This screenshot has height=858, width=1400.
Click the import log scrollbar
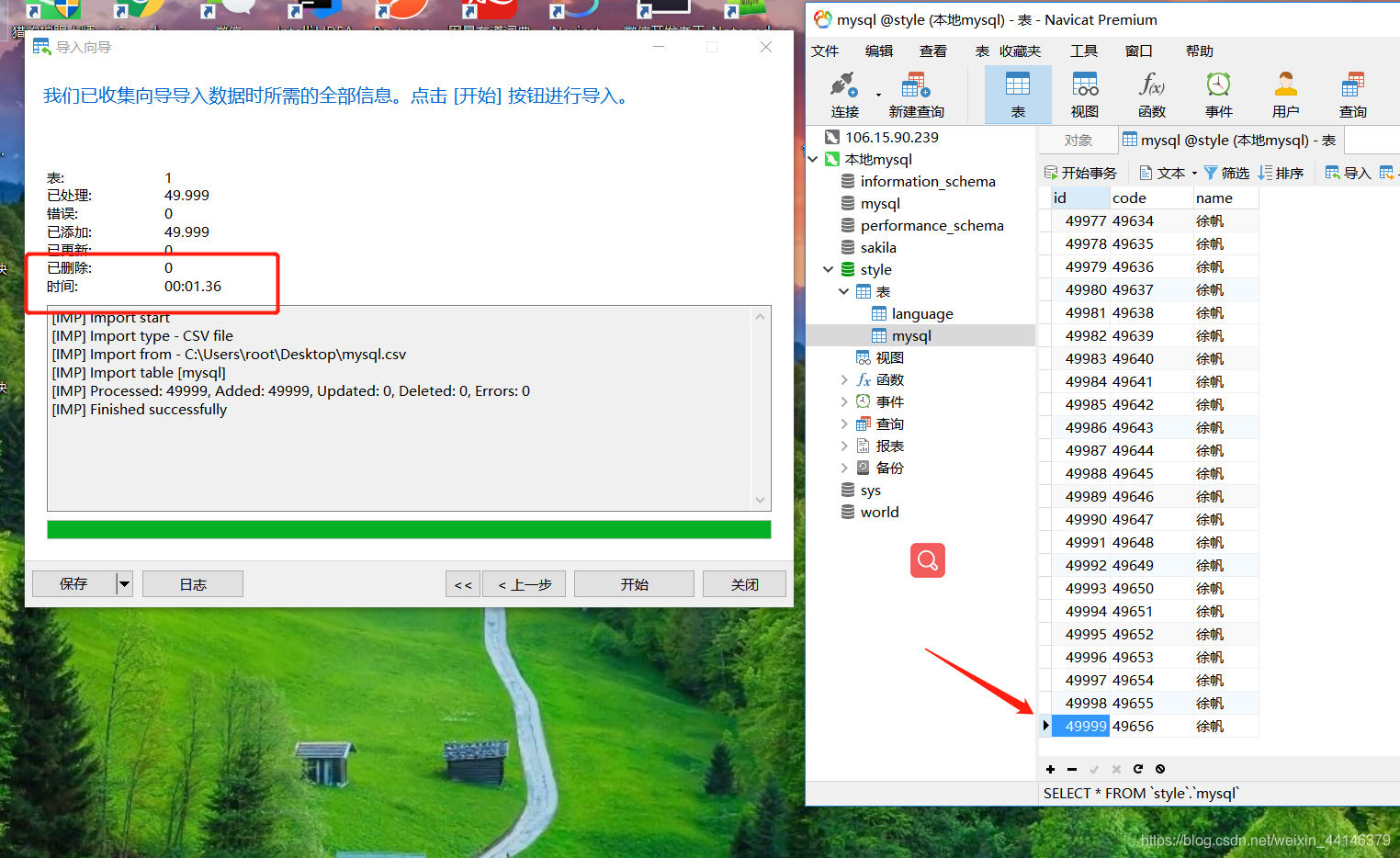click(760, 409)
